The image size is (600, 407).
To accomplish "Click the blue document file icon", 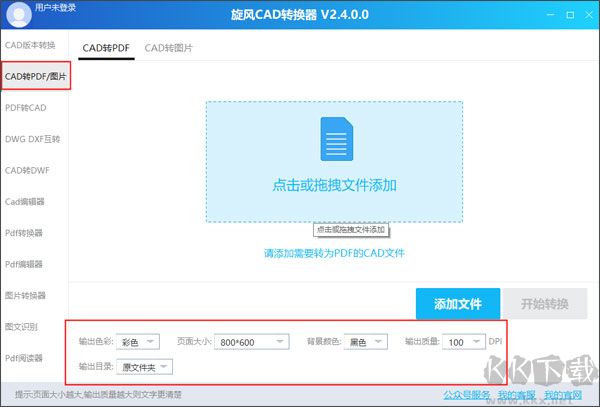I will [x=337, y=139].
